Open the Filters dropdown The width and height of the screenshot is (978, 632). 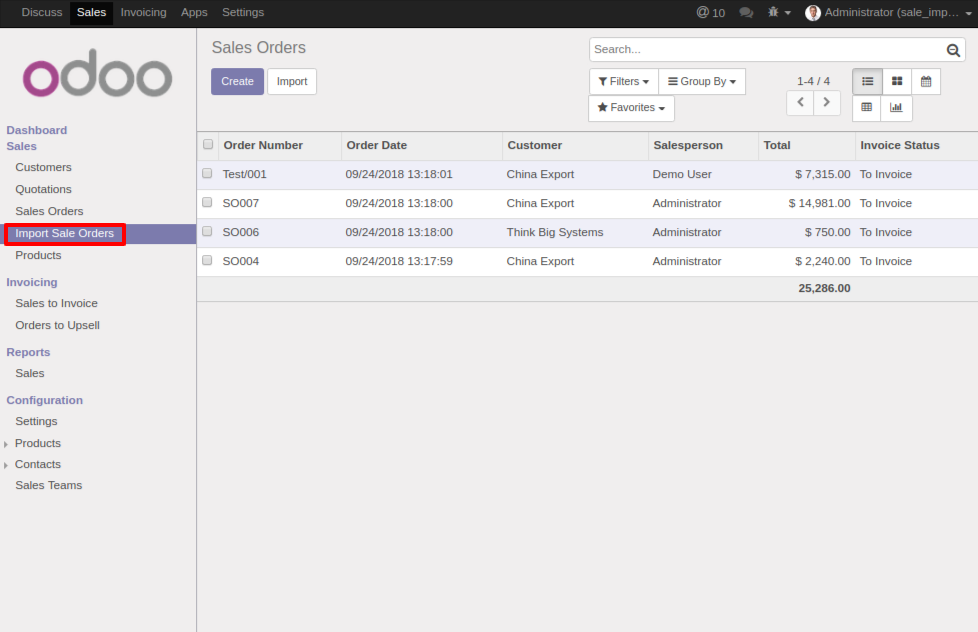pos(623,82)
